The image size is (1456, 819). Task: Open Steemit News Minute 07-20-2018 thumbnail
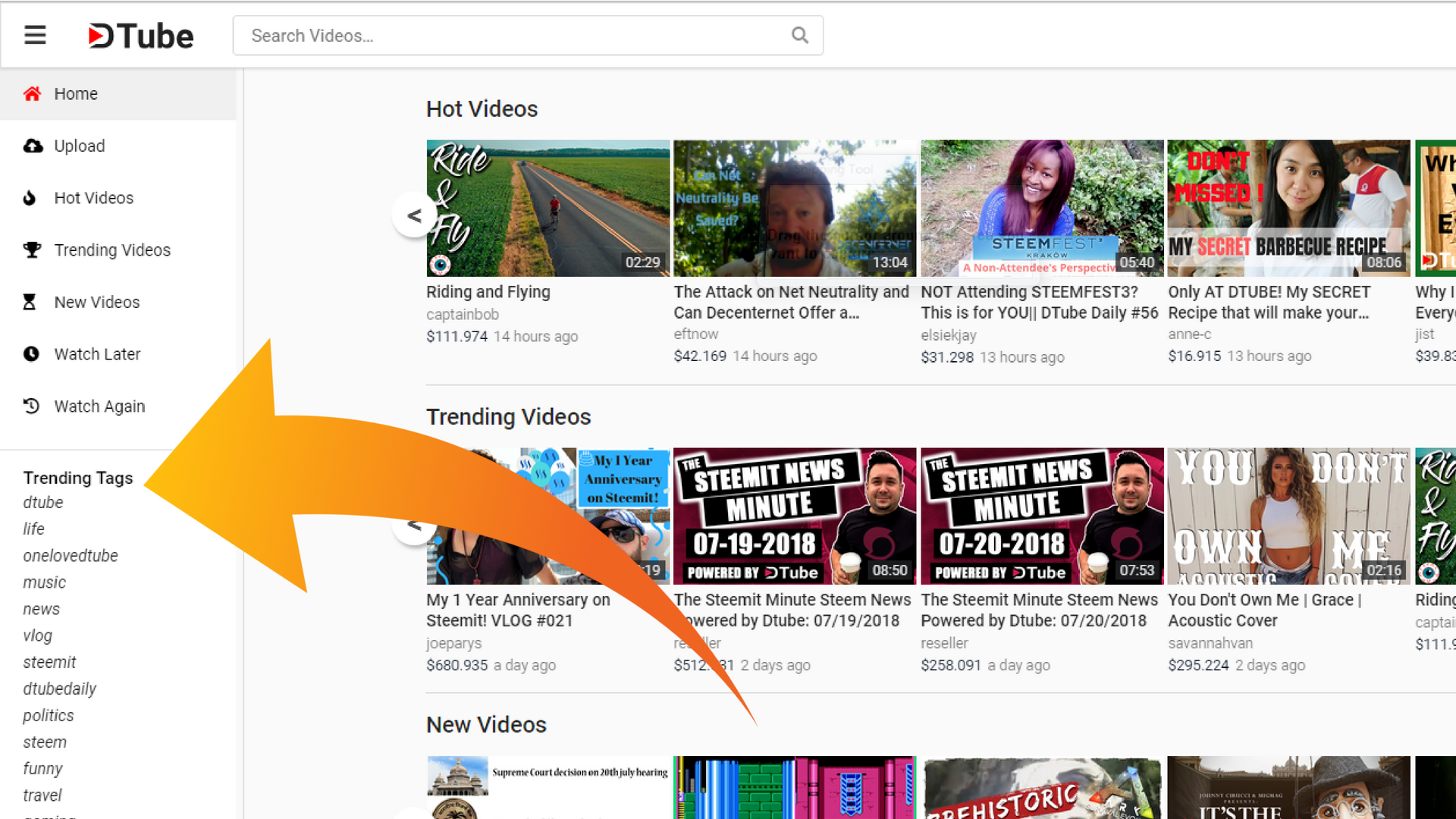coord(1041,516)
